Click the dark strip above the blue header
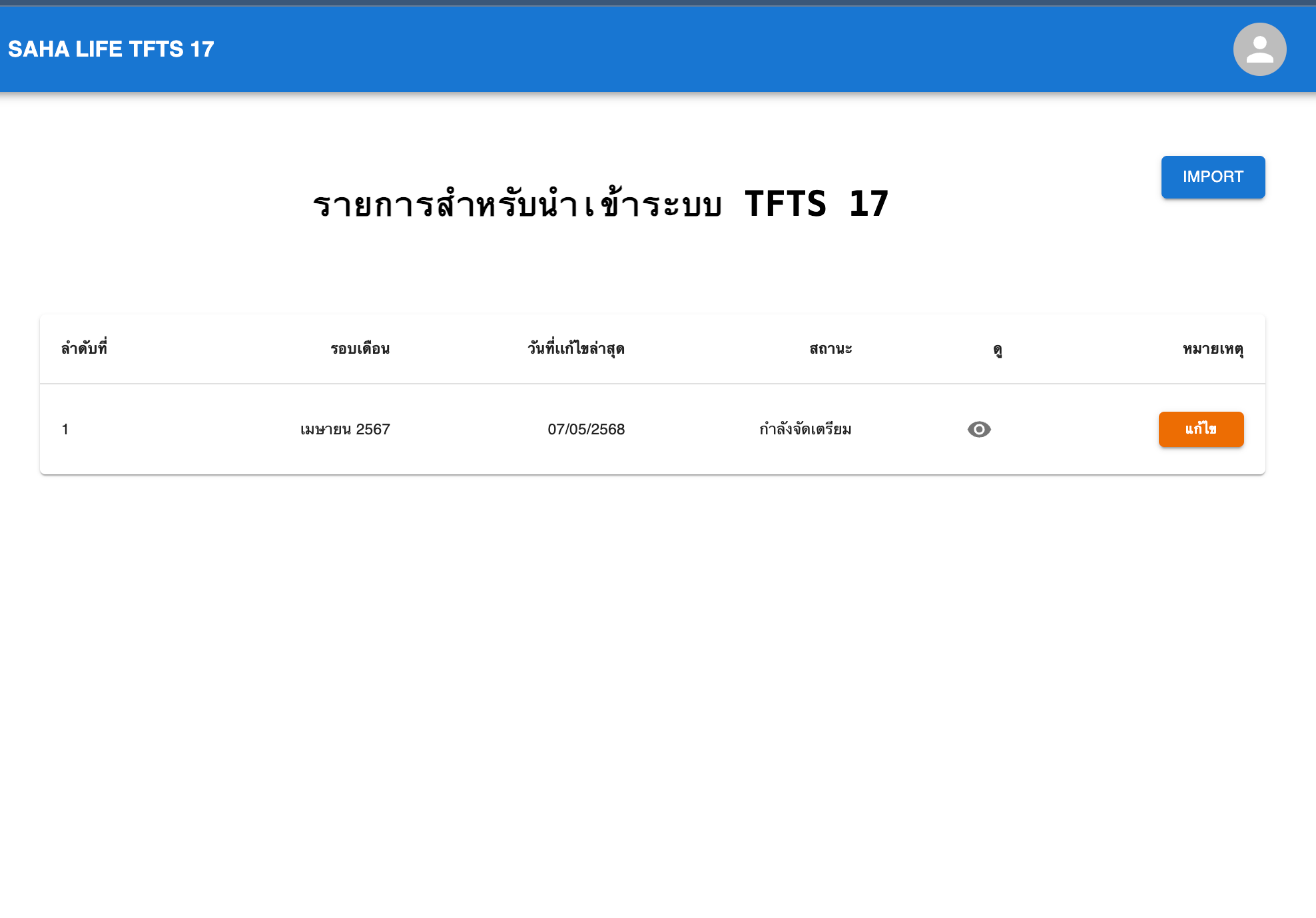This screenshot has width=1316, height=918. (x=658, y=3)
